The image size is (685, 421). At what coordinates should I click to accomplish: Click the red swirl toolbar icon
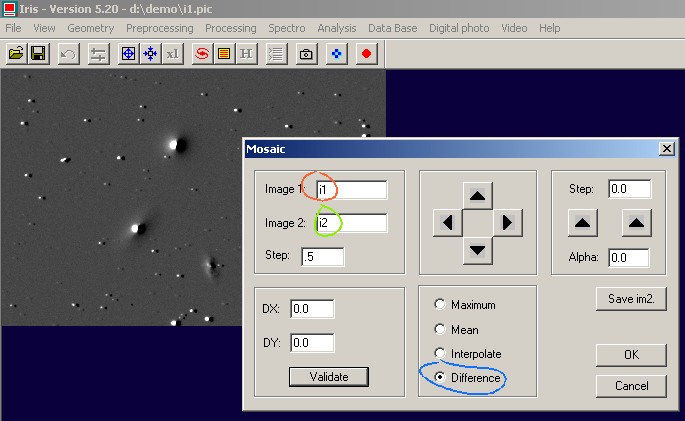pos(202,54)
